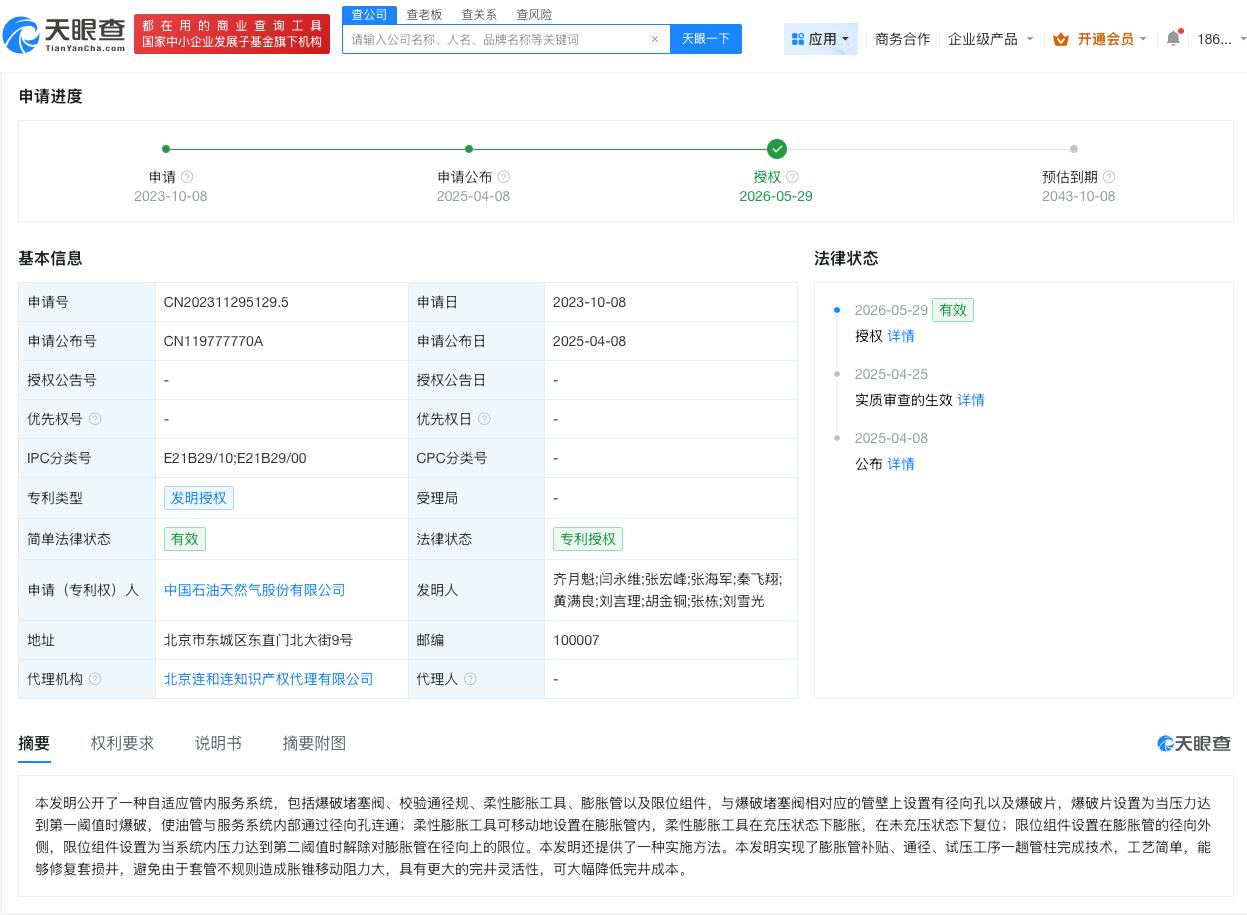Open notifications bell icon
This screenshot has height=915, width=1247.
(1173, 38)
